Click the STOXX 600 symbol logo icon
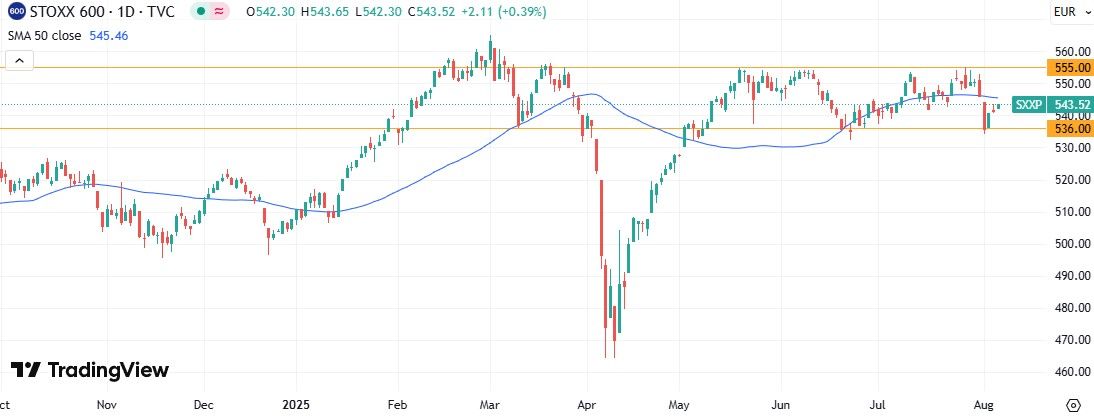The height and width of the screenshot is (417, 1094). click(x=16, y=12)
